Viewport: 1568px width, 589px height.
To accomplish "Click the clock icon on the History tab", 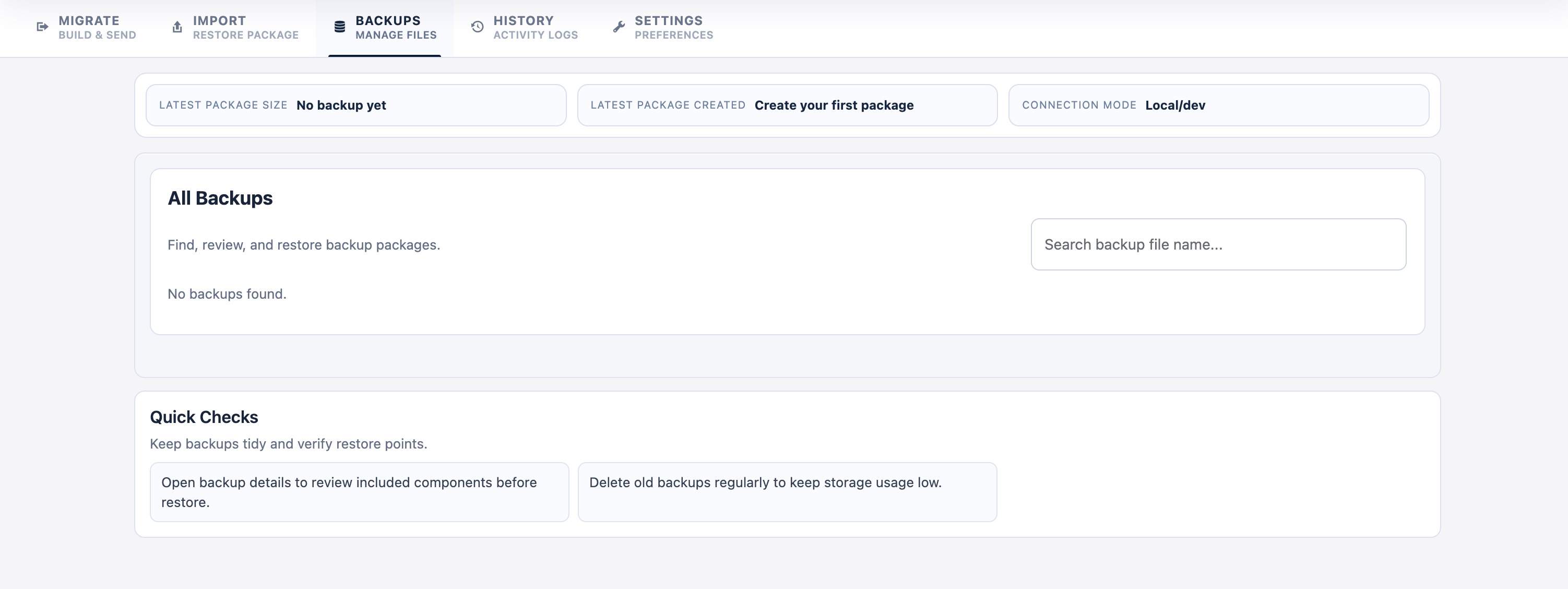I will [x=477, y=27].
